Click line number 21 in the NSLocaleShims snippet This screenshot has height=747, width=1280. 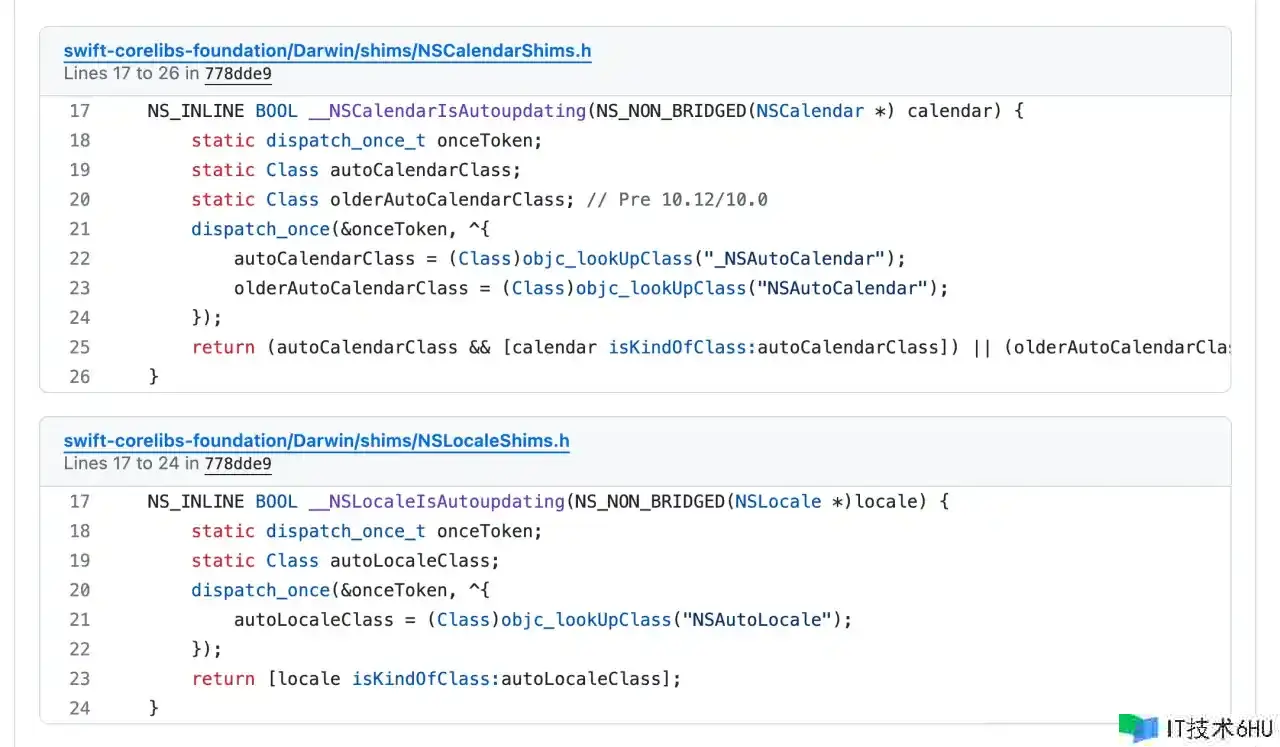[x=80, y=620]
